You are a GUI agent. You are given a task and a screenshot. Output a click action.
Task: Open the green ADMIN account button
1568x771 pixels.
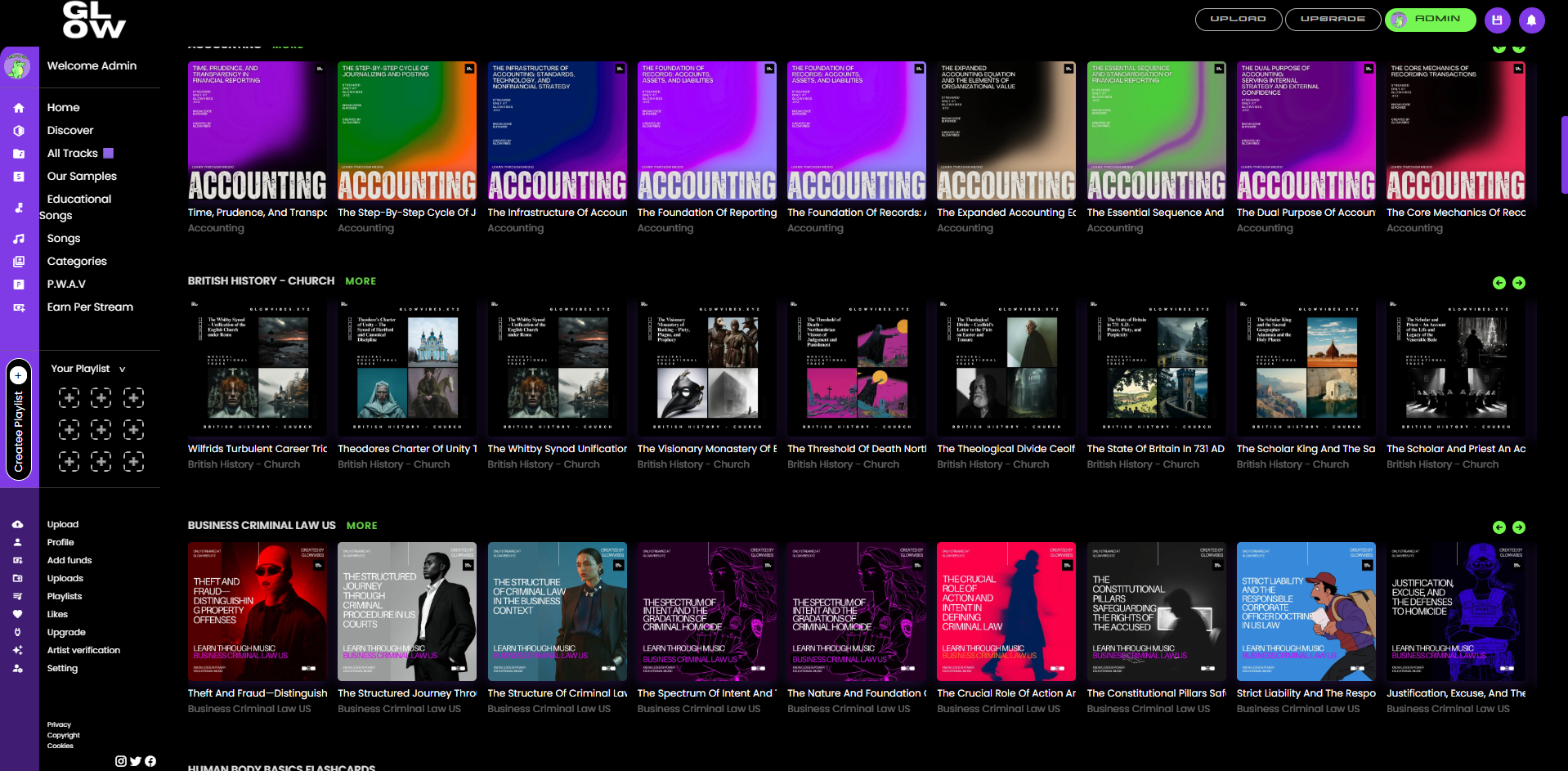pos(1430,20)
